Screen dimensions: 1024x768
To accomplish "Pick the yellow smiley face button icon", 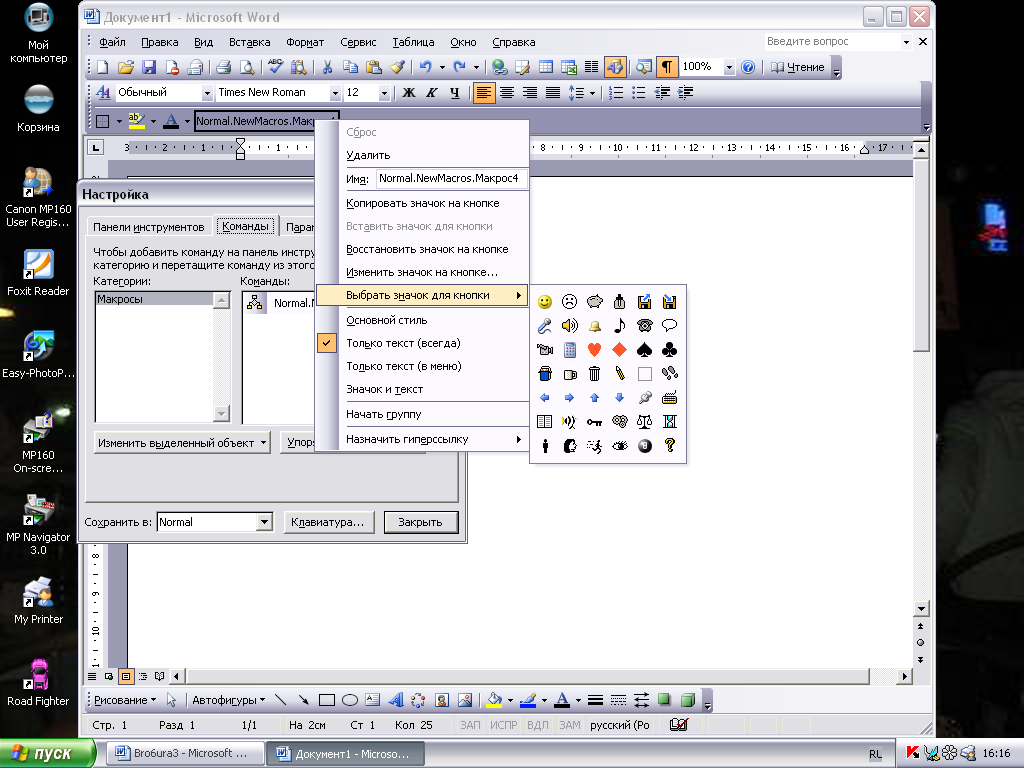I will (x=545, y=302).
